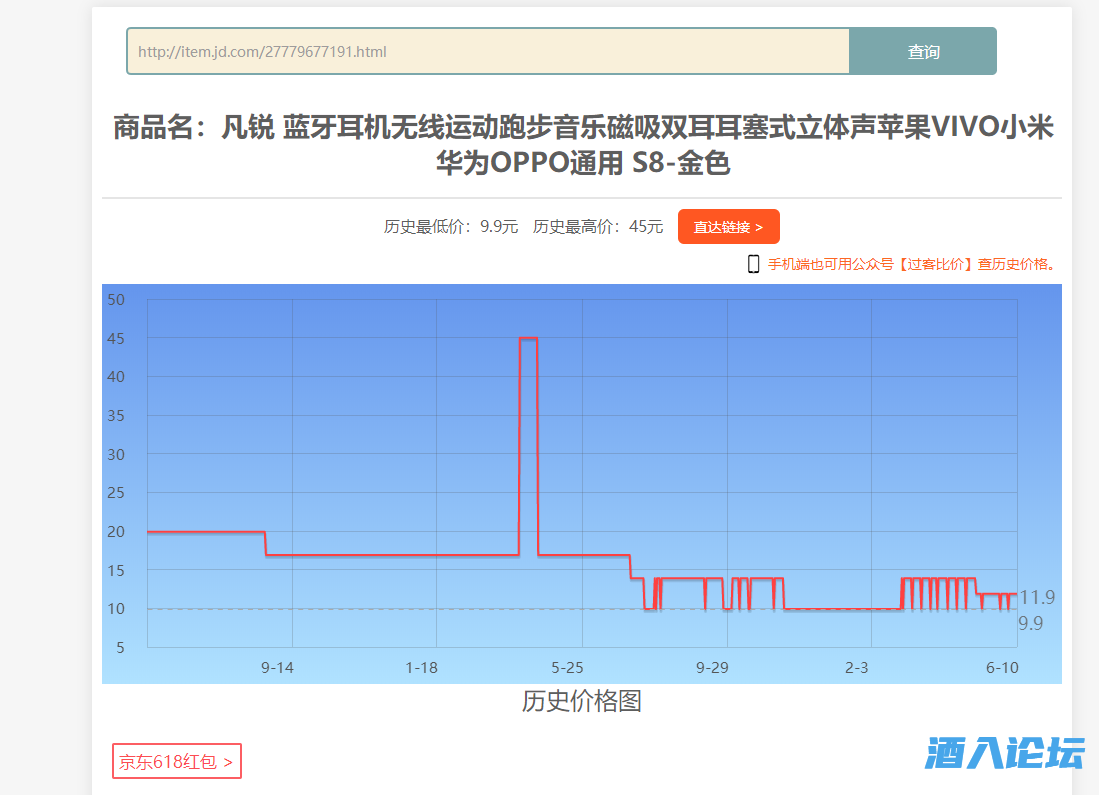This screenshot has width=1099, height=795.
Task: Click the 9-29 date axis label
Action: tap(712, 668)
